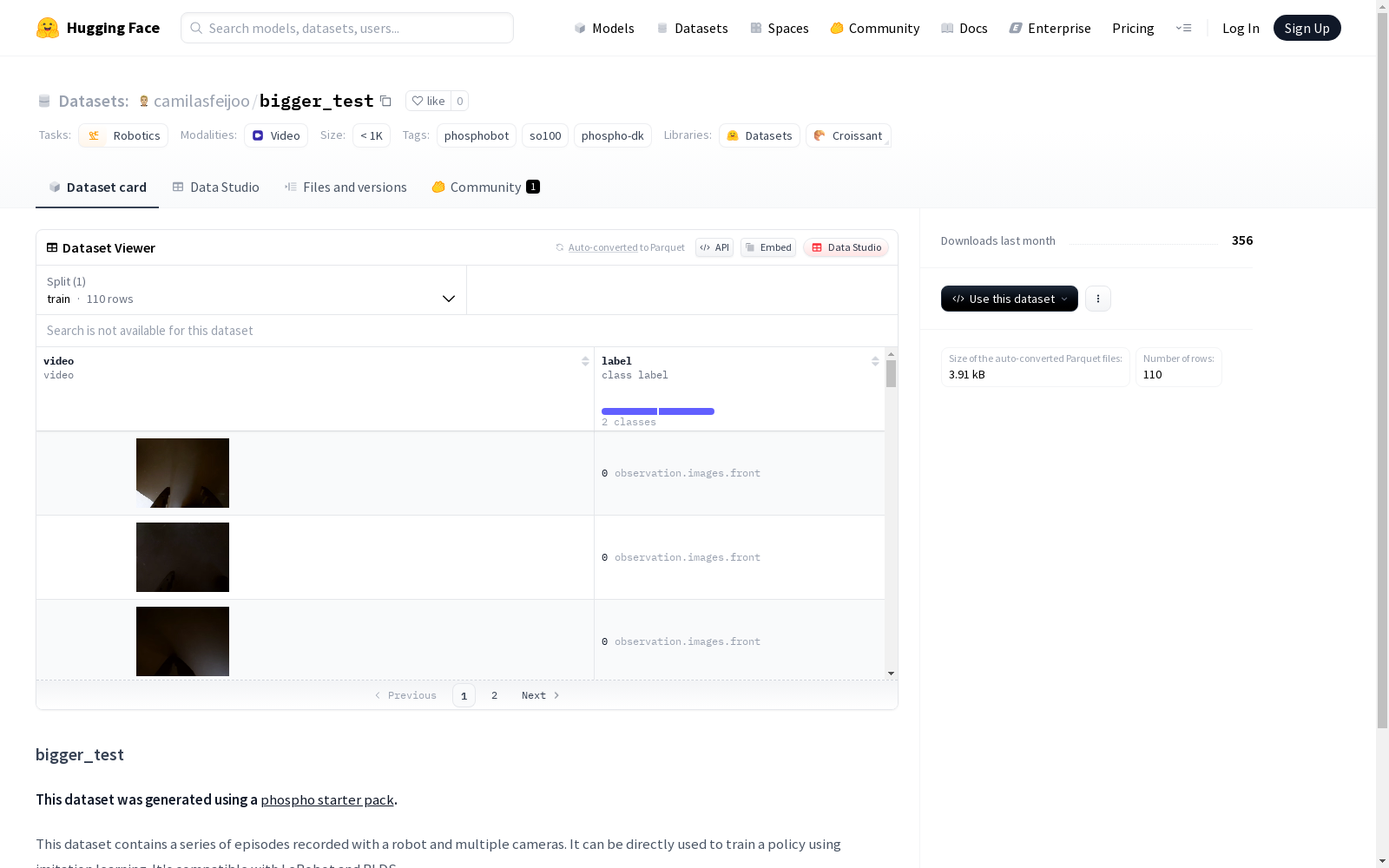Image resolution: width=1389 pixels, height=868 pixels.
Task: Click the Parquet files size 3.91 kB
Action: pos(967,375)
